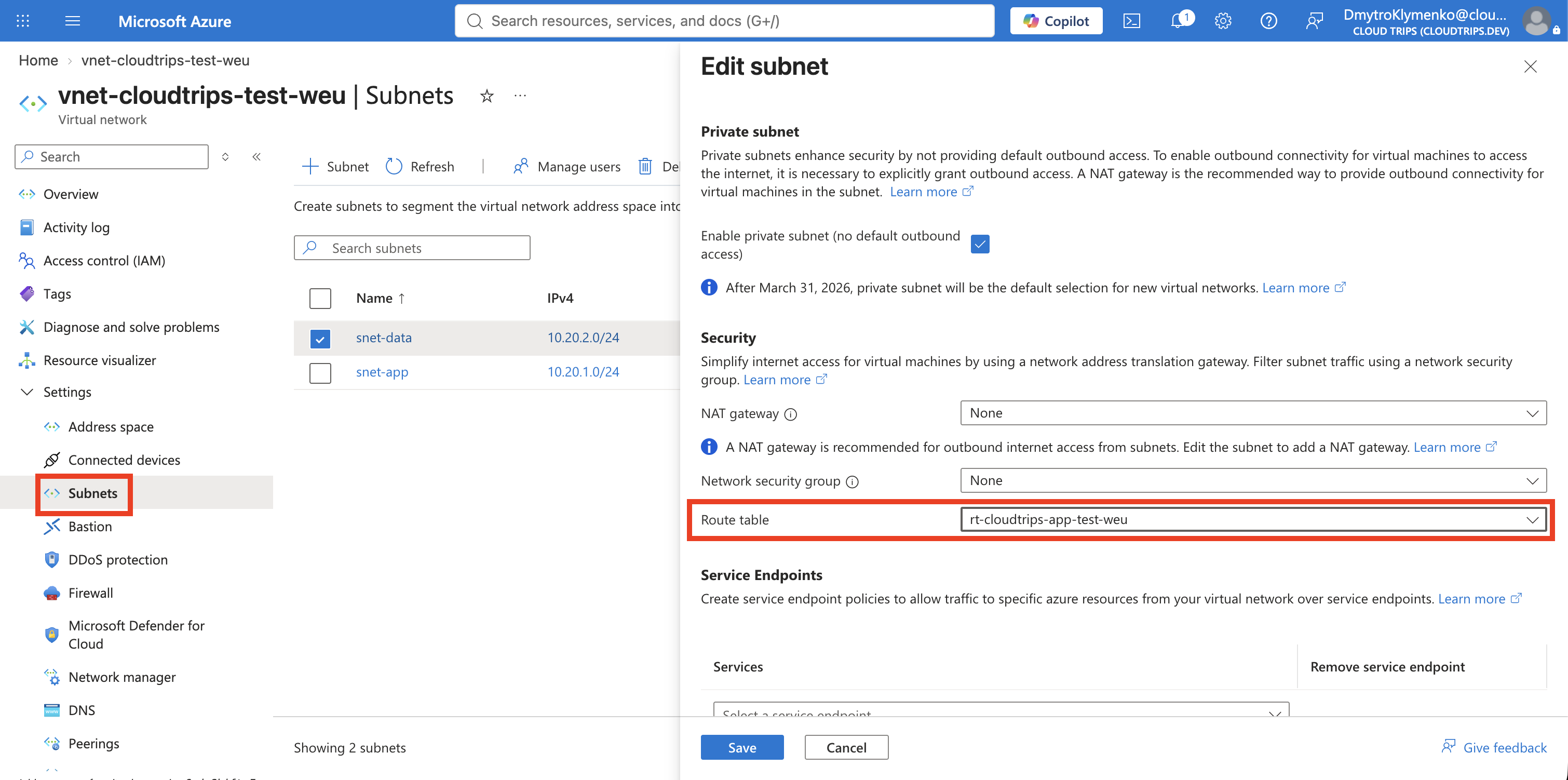The image size is (1568, 780).
Task: Click the Search subnets field
Action: tap(412, 248)
